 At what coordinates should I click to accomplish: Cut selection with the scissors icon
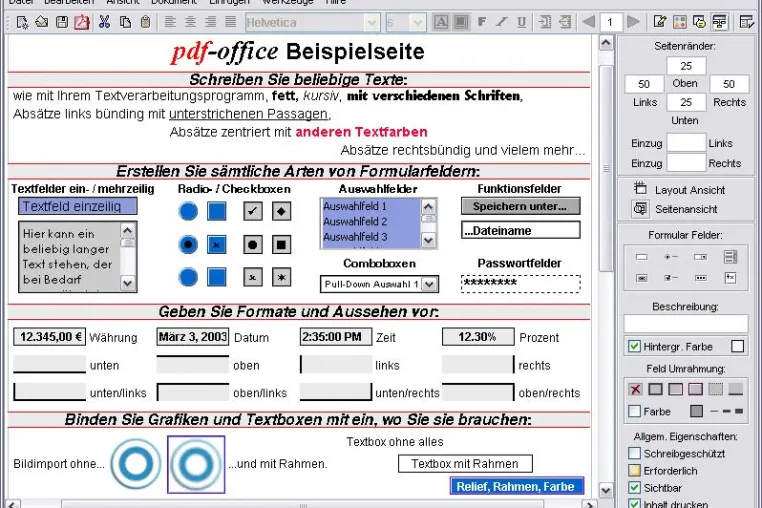[x=104, y=22]
